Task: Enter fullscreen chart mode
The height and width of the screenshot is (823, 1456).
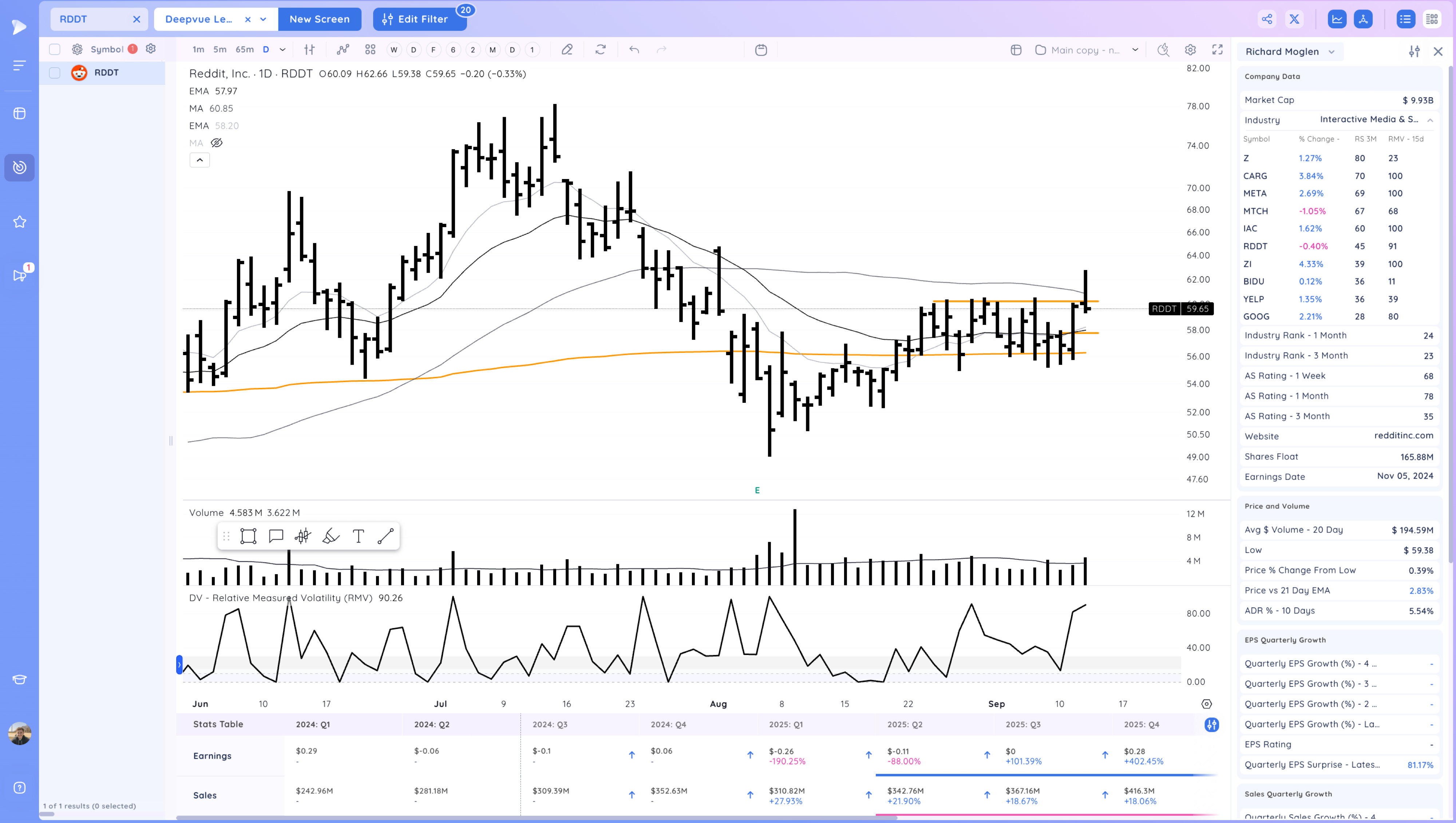Action: tap(1217, 50)
